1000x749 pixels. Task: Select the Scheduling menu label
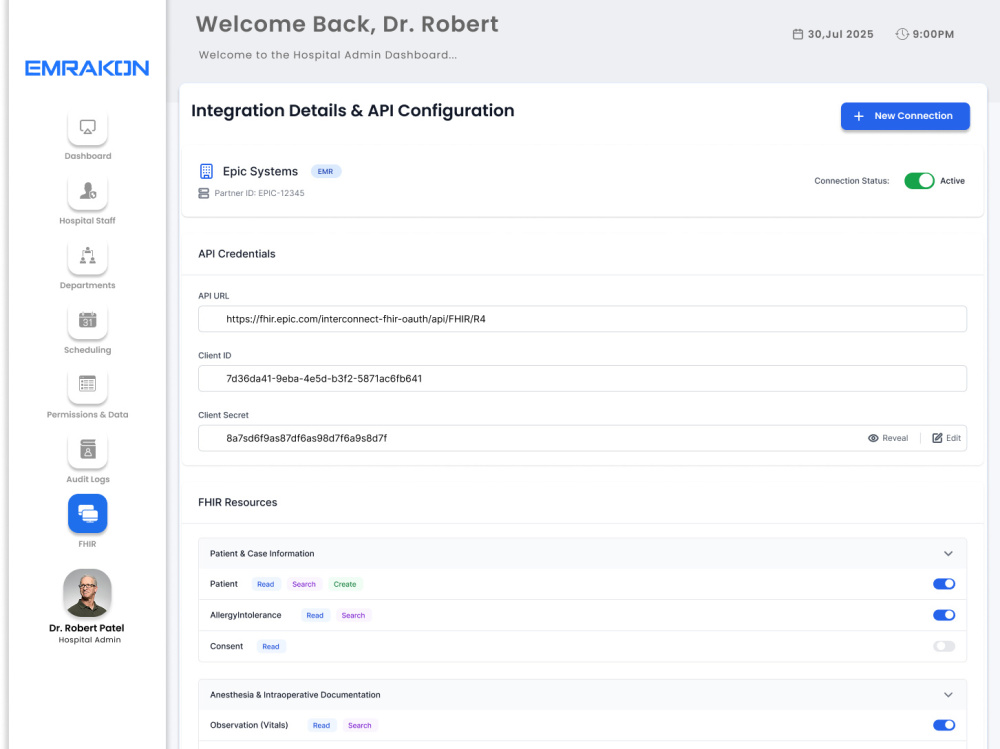click(x=87, y=350)
